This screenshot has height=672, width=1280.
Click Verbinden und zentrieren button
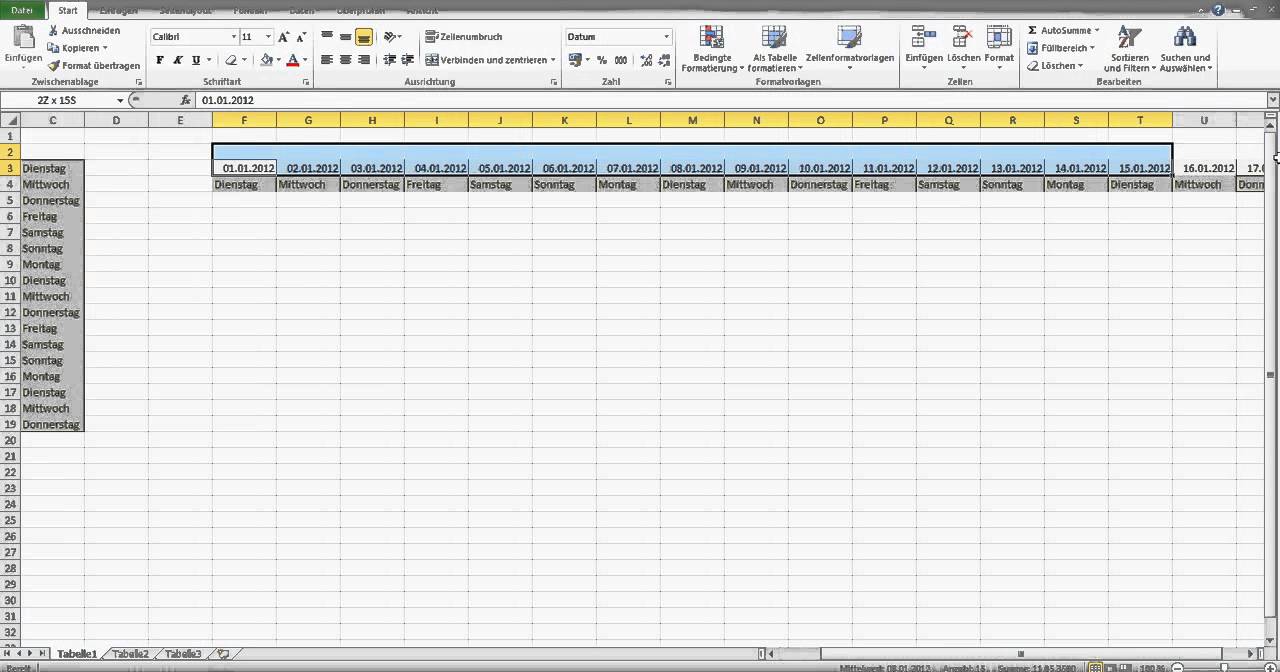(x=485, y=60)
